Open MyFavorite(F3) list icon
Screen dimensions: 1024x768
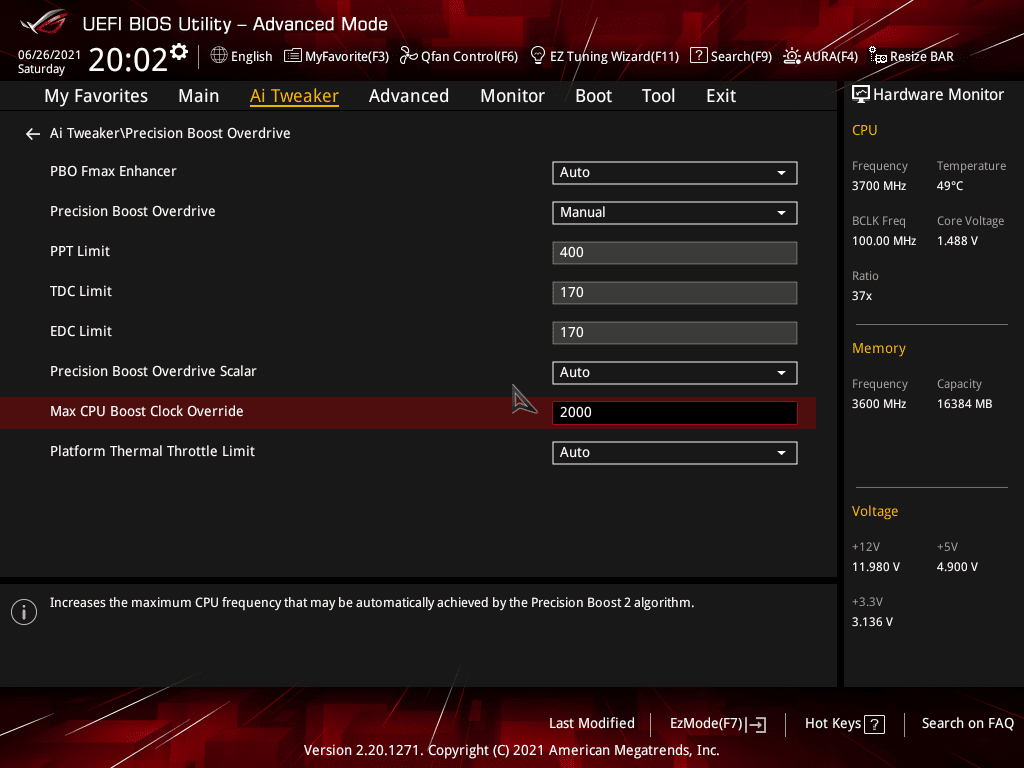click(293, 56)
